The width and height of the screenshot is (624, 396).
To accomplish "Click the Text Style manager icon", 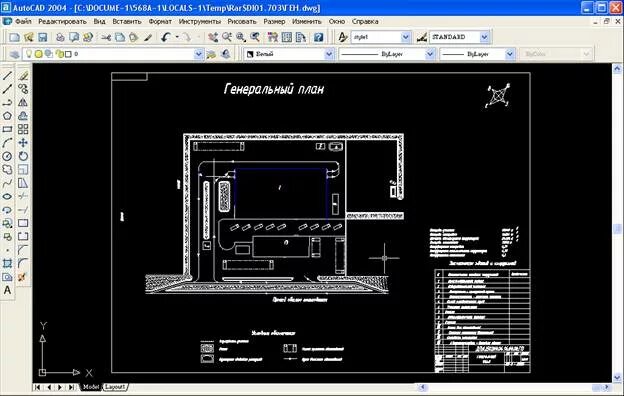I will point(343,37).
